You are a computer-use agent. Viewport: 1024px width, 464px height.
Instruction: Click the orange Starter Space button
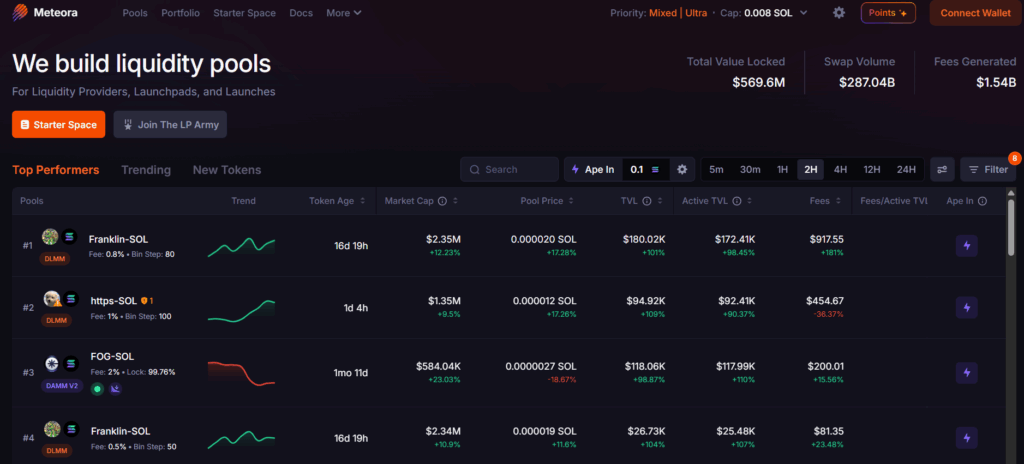[59, 125]
